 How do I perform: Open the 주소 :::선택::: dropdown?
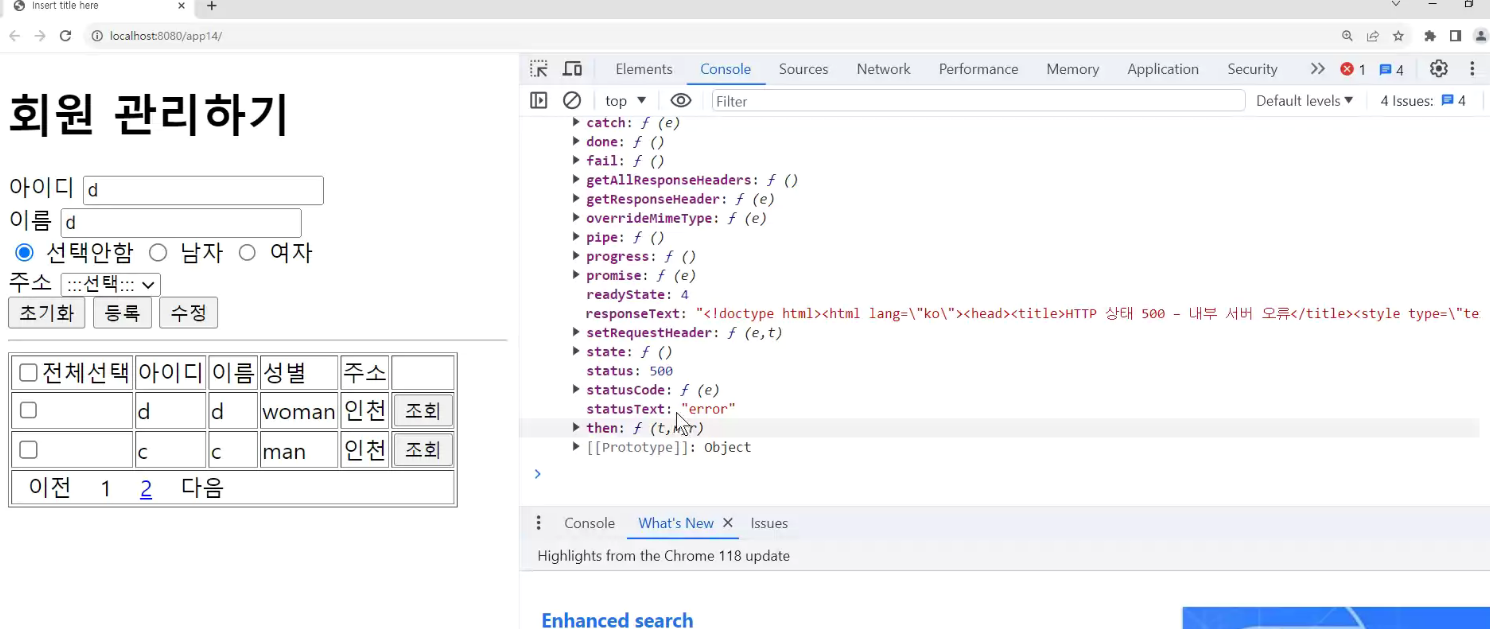[111, 285]
